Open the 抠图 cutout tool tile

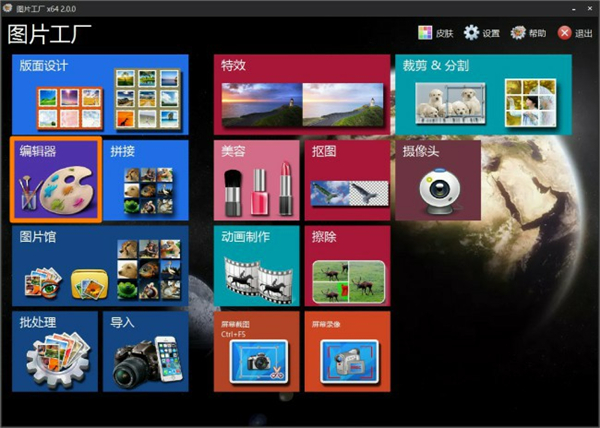[x=347, y=181]
